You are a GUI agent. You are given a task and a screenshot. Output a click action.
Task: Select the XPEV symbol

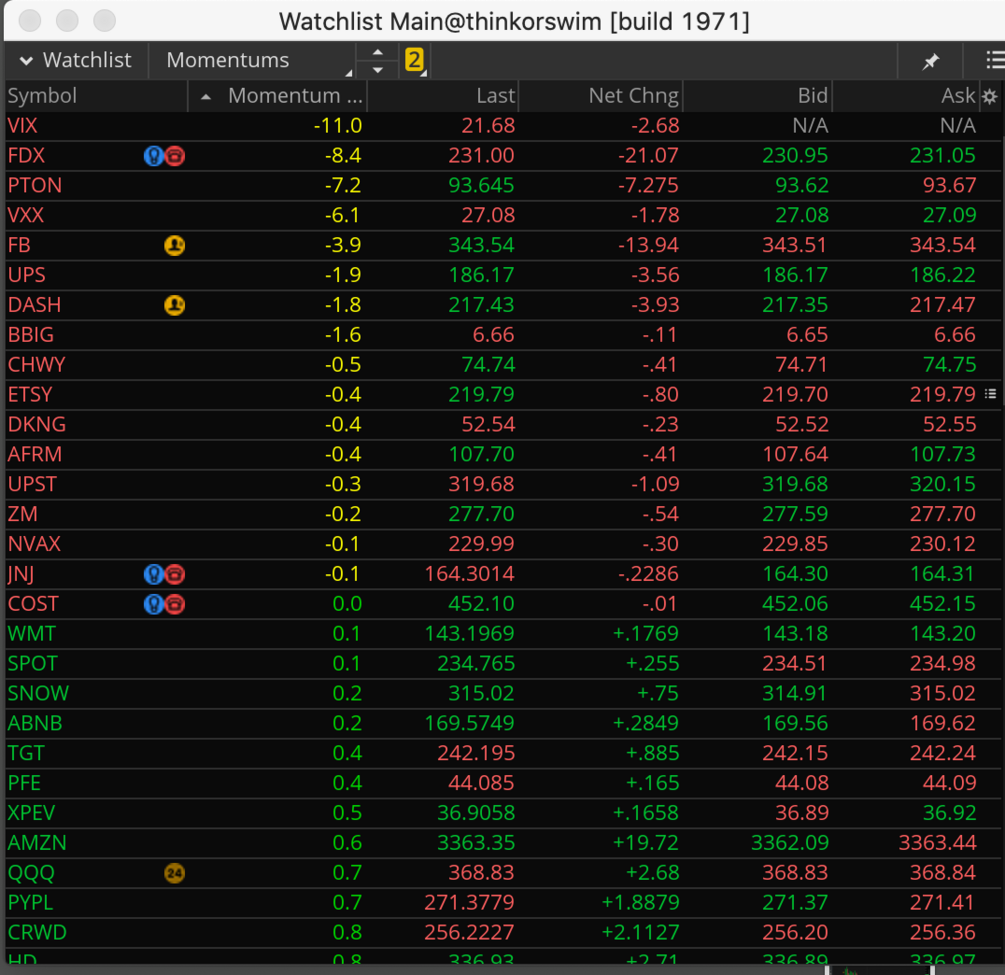pos(31,813)
